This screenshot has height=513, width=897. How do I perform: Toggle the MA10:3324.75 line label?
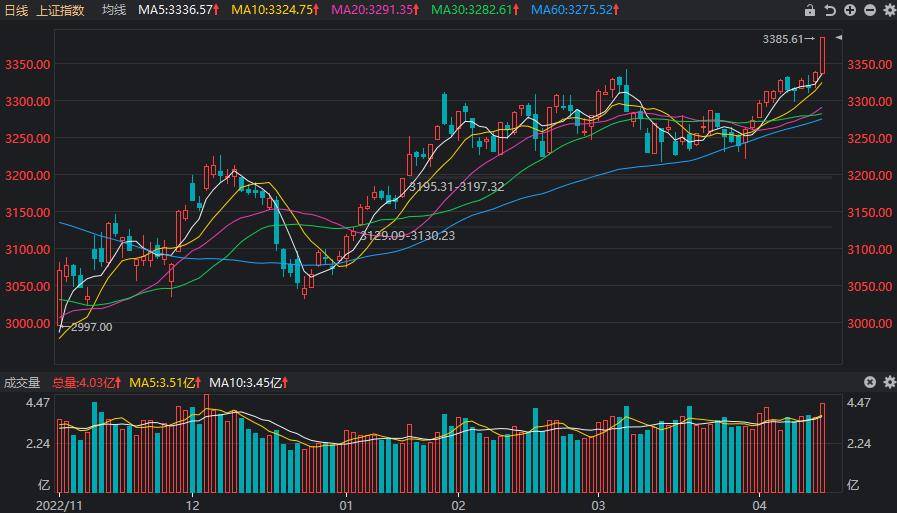point(275,10)
